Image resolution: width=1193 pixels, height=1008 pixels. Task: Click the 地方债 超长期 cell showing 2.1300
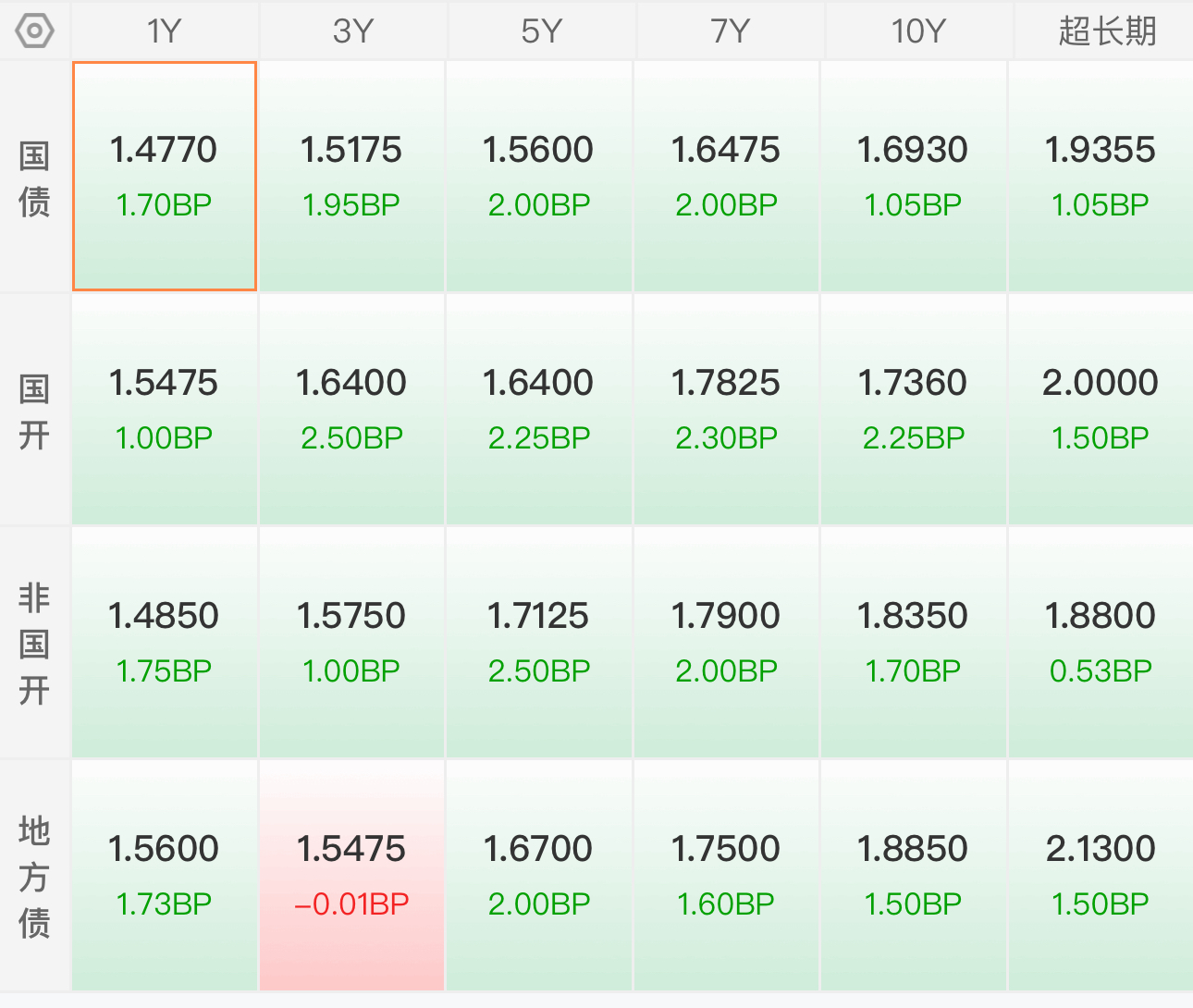pos(1101,875)
